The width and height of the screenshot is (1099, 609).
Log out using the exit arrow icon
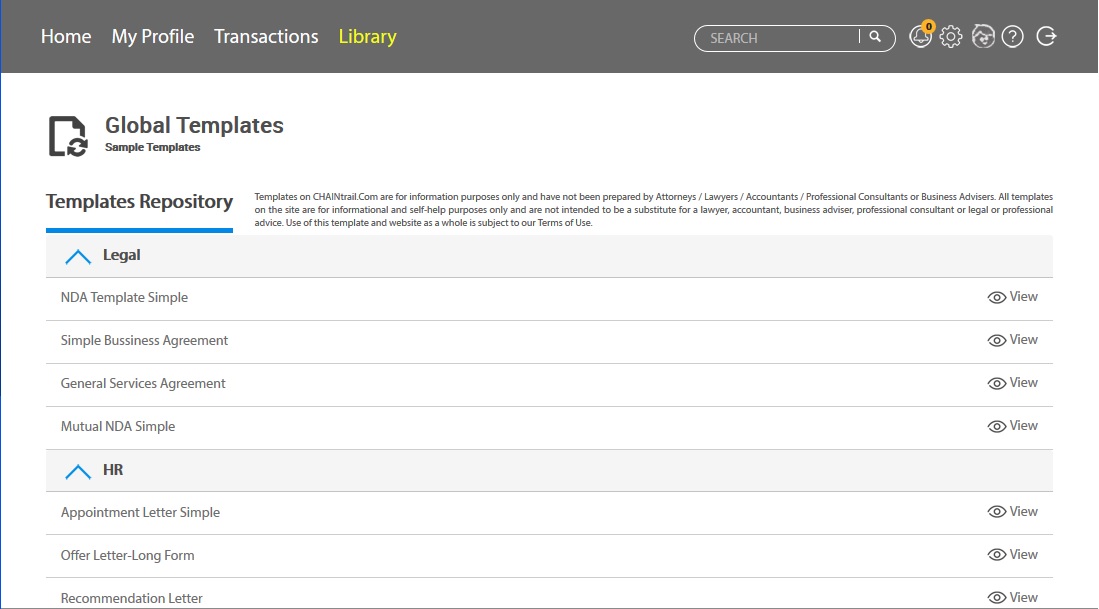click(x=1046, y=37)
